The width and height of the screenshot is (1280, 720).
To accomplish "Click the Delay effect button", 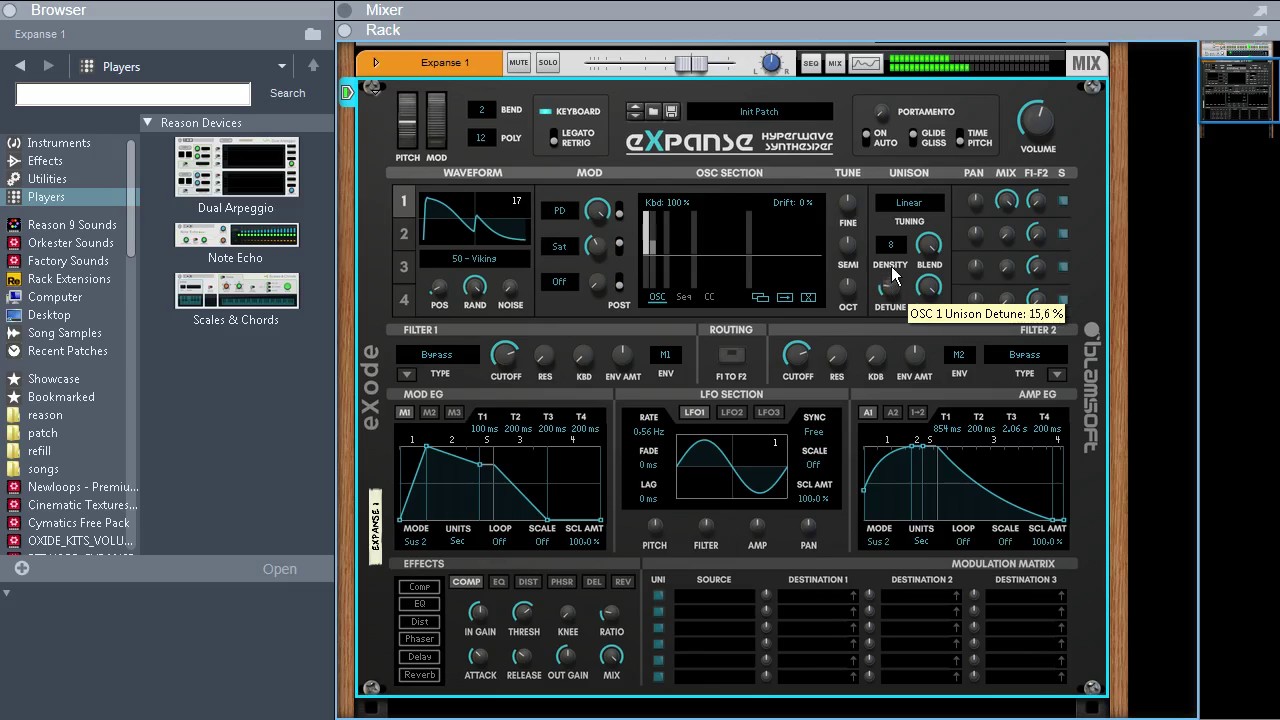I will coord(420,657).
